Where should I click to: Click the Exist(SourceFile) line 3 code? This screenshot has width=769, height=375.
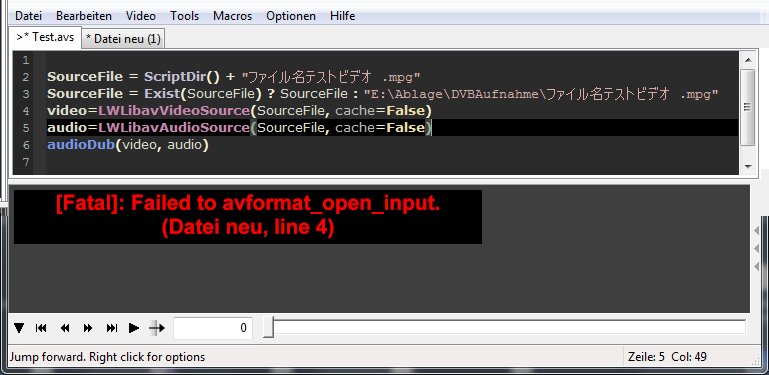[383, 94]
